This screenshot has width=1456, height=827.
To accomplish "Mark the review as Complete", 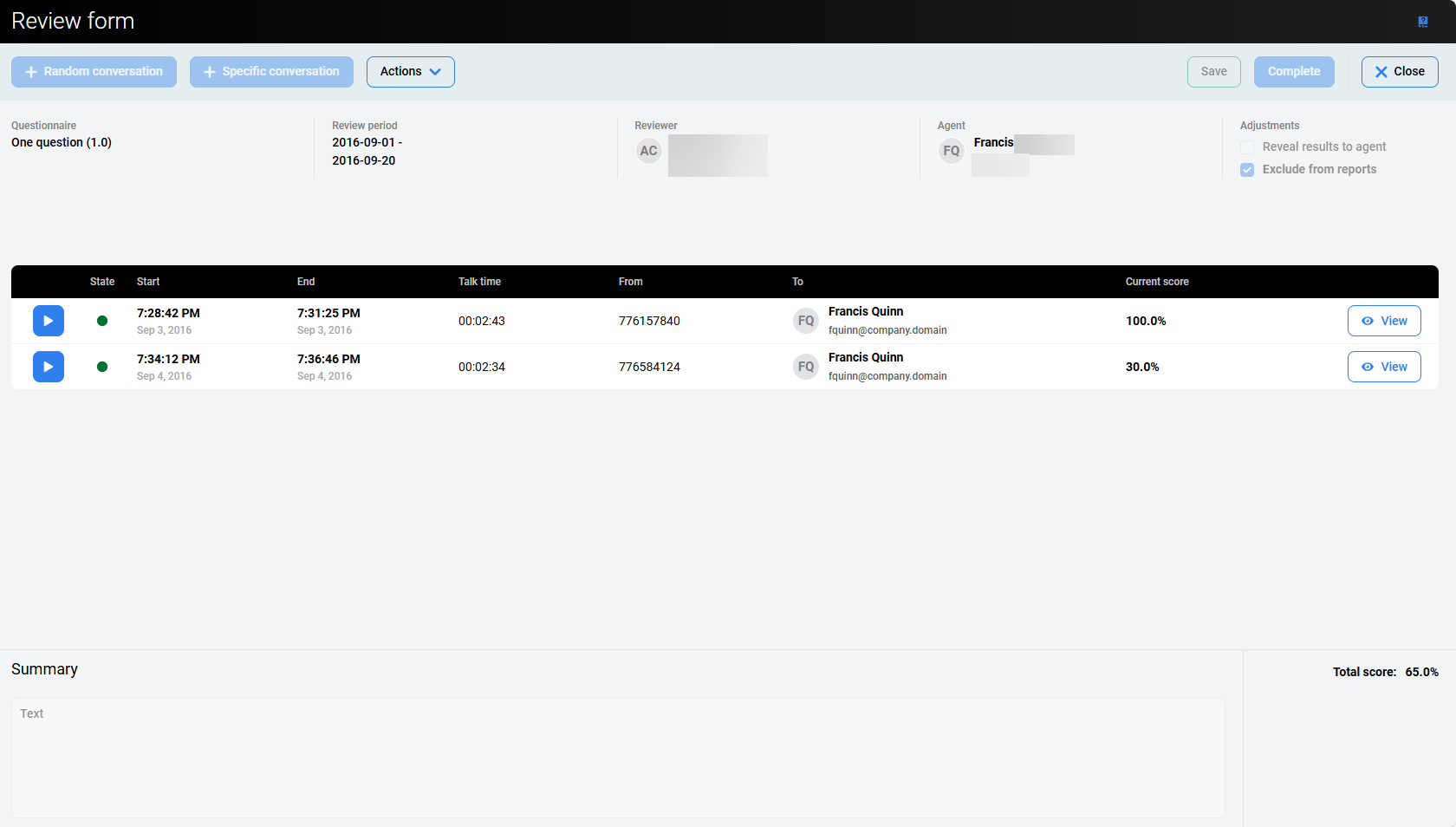I will pos(1294,72).
